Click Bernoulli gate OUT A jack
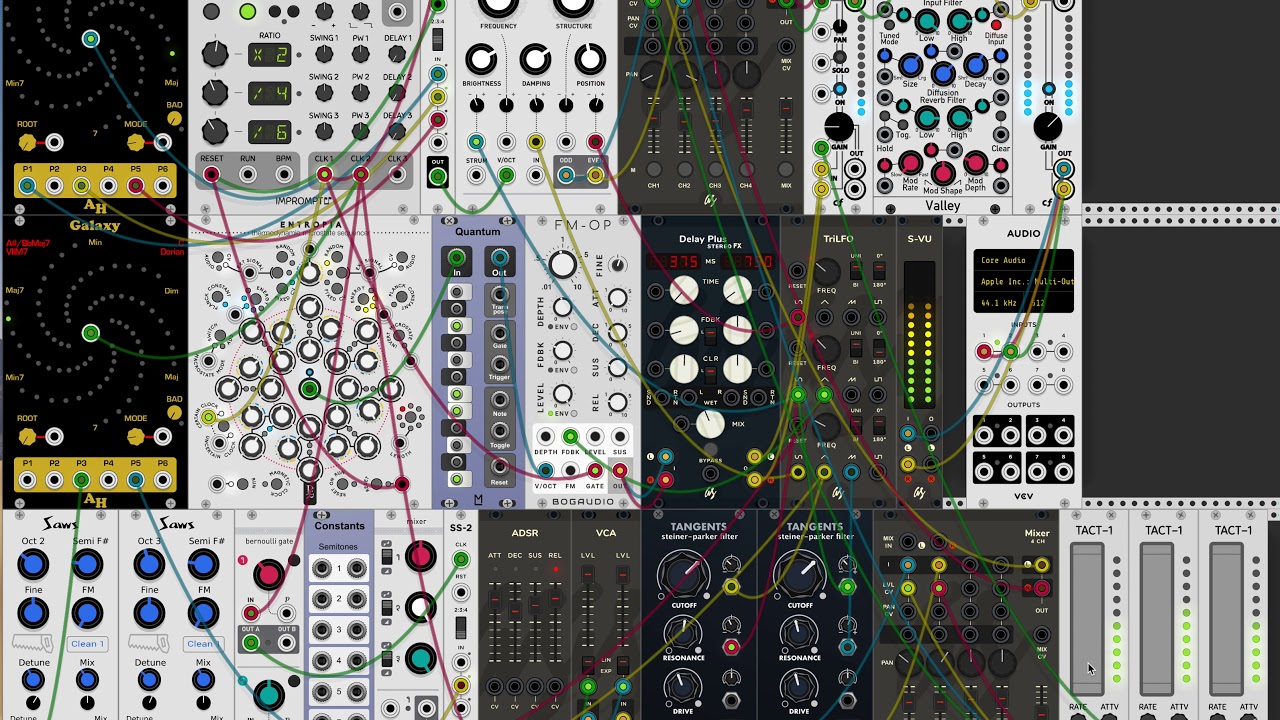 click(251, 643)
